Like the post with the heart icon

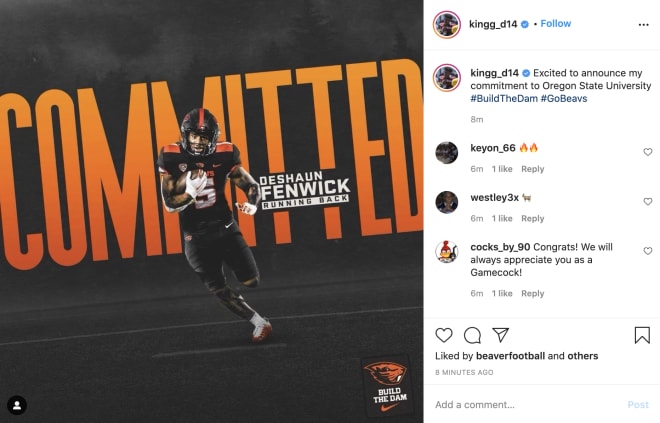[444, 335]
